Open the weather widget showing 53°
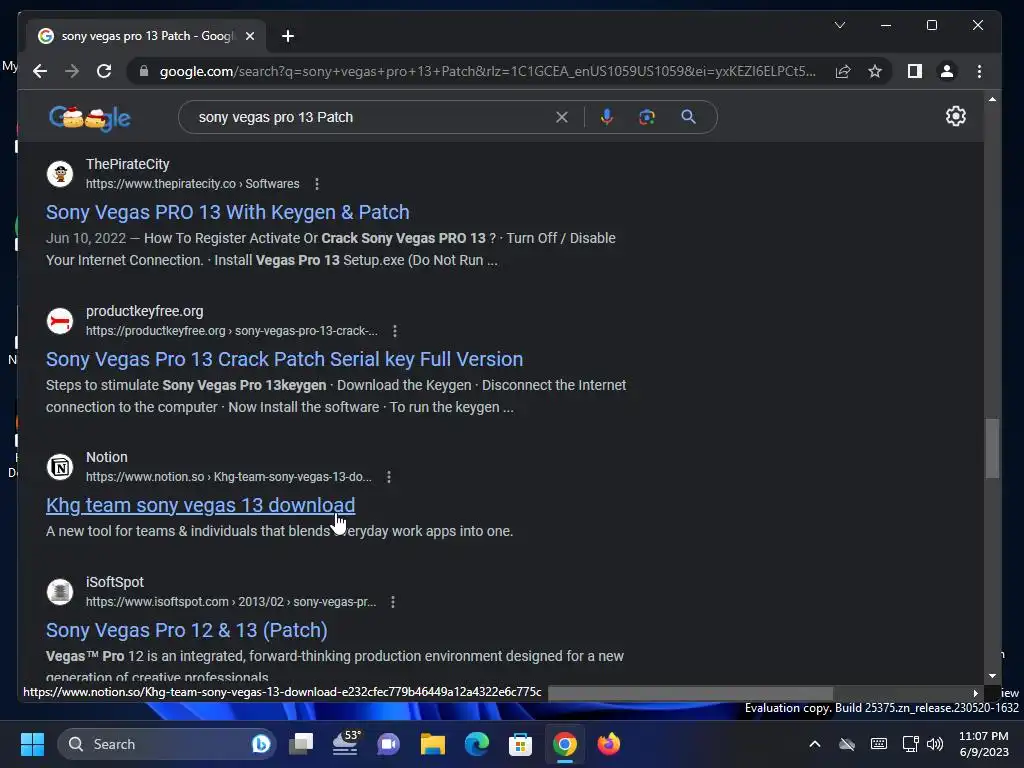The height and width of the screenshot is (768, 1024). [345, 744]
